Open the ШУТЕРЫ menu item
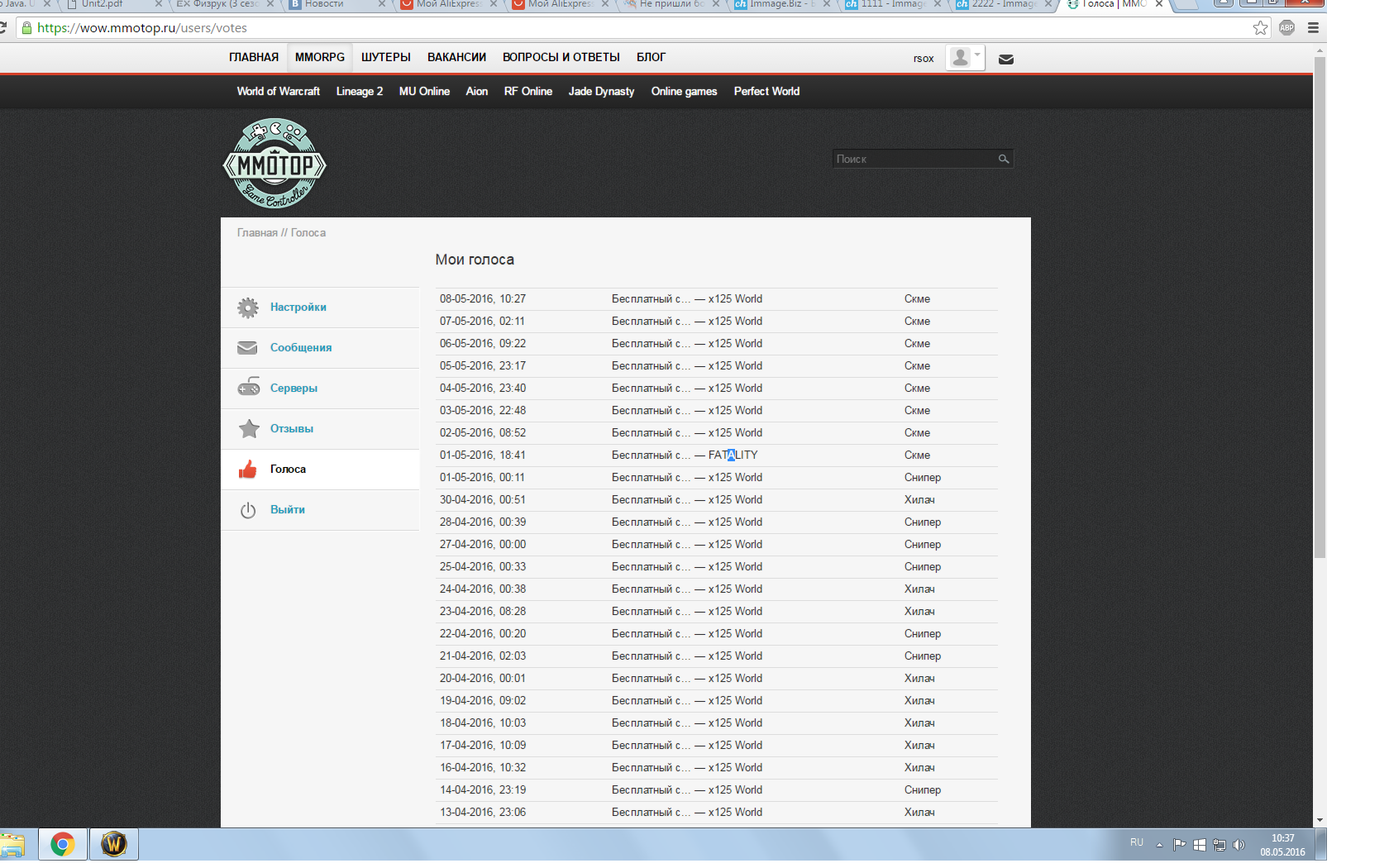This screenshot has height=868, width=1389. point(385,57)
